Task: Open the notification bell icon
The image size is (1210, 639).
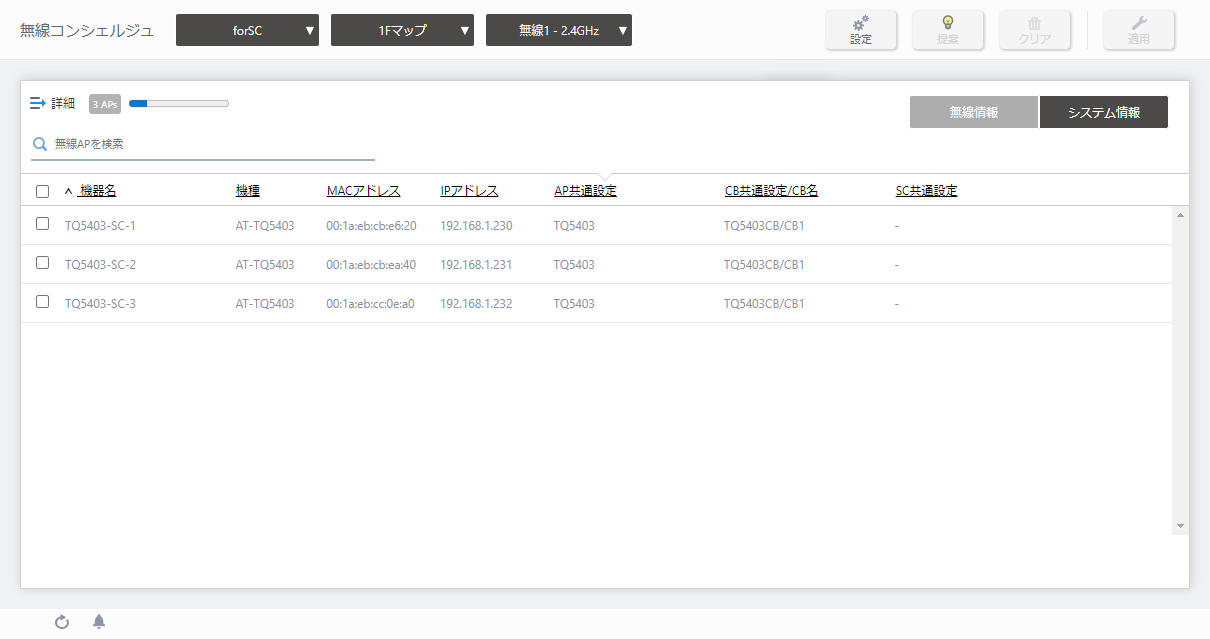Action: pos(99,622)
